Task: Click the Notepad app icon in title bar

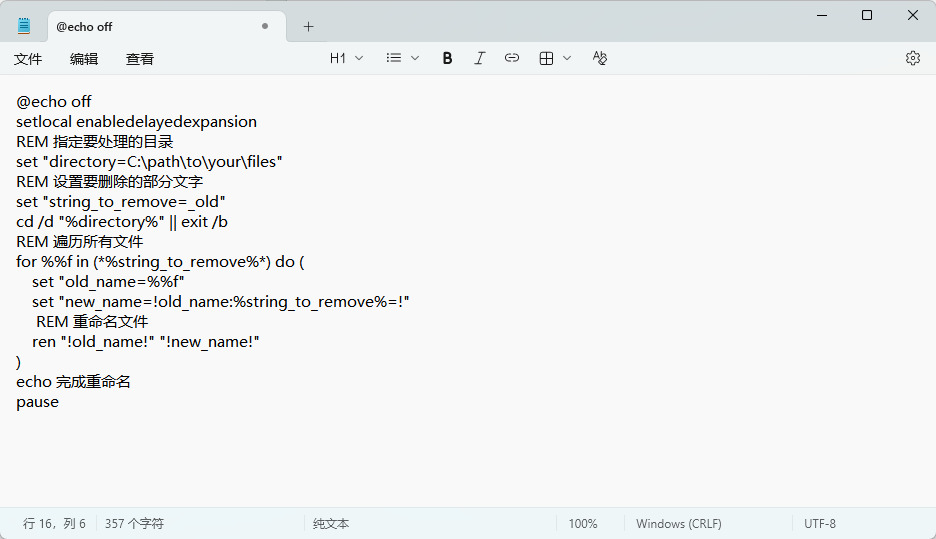Action: pyautogui.click(x=24, y=27)
